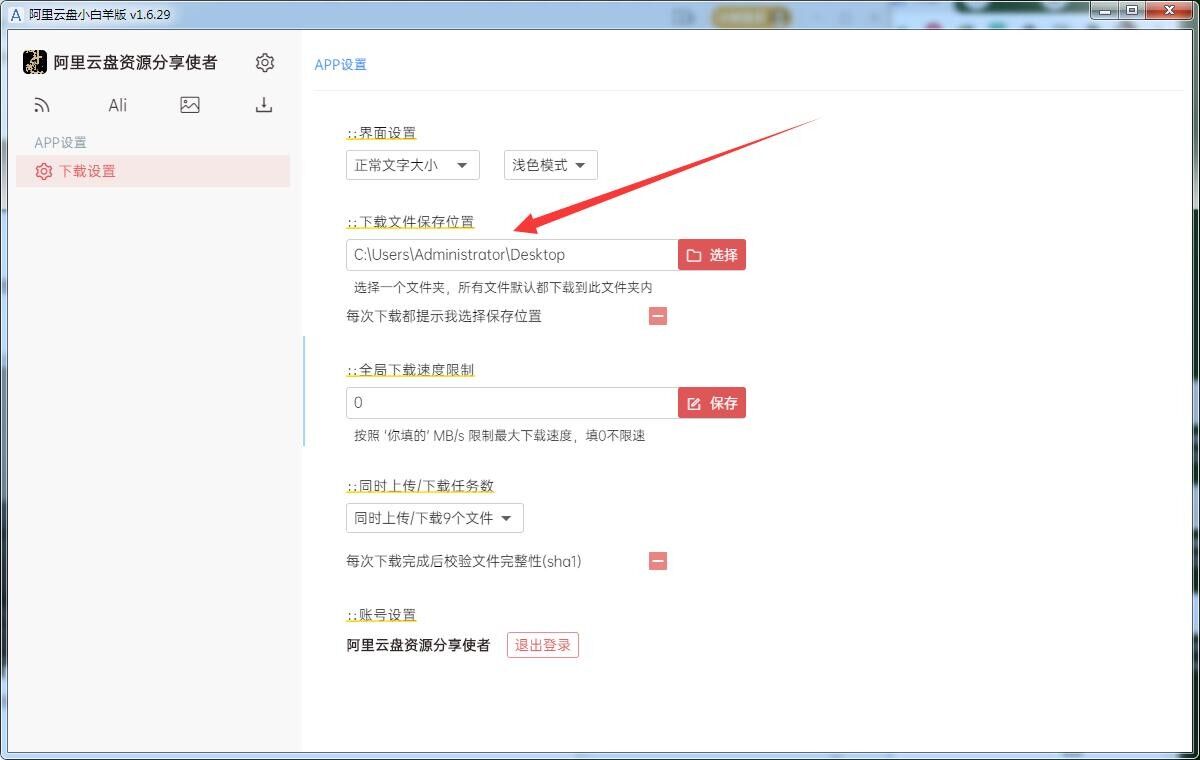Toggle 每次下载都提示我选择保存位置 switch

click(x=658, y=316)
